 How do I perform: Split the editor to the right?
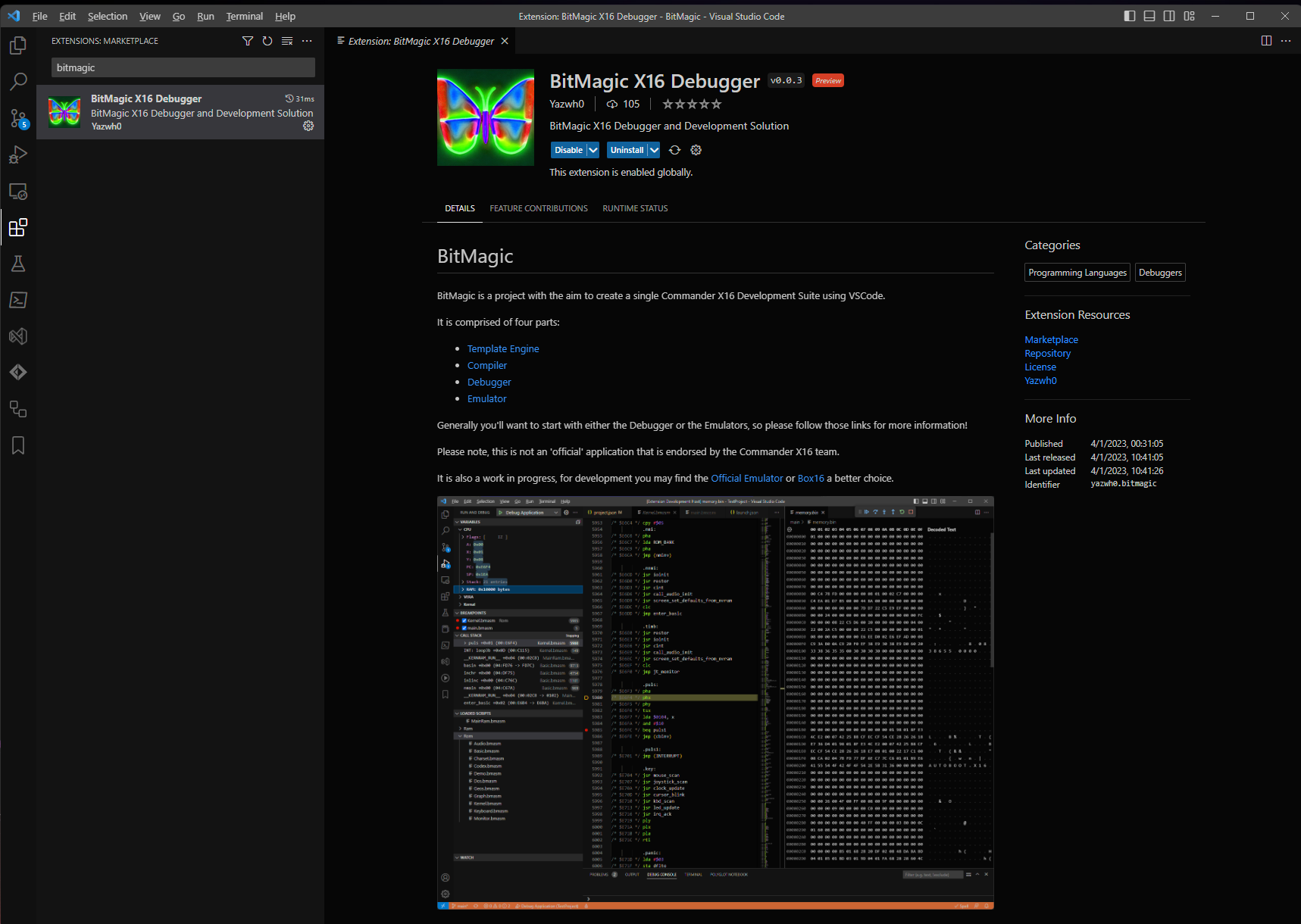click(1266, 41)
